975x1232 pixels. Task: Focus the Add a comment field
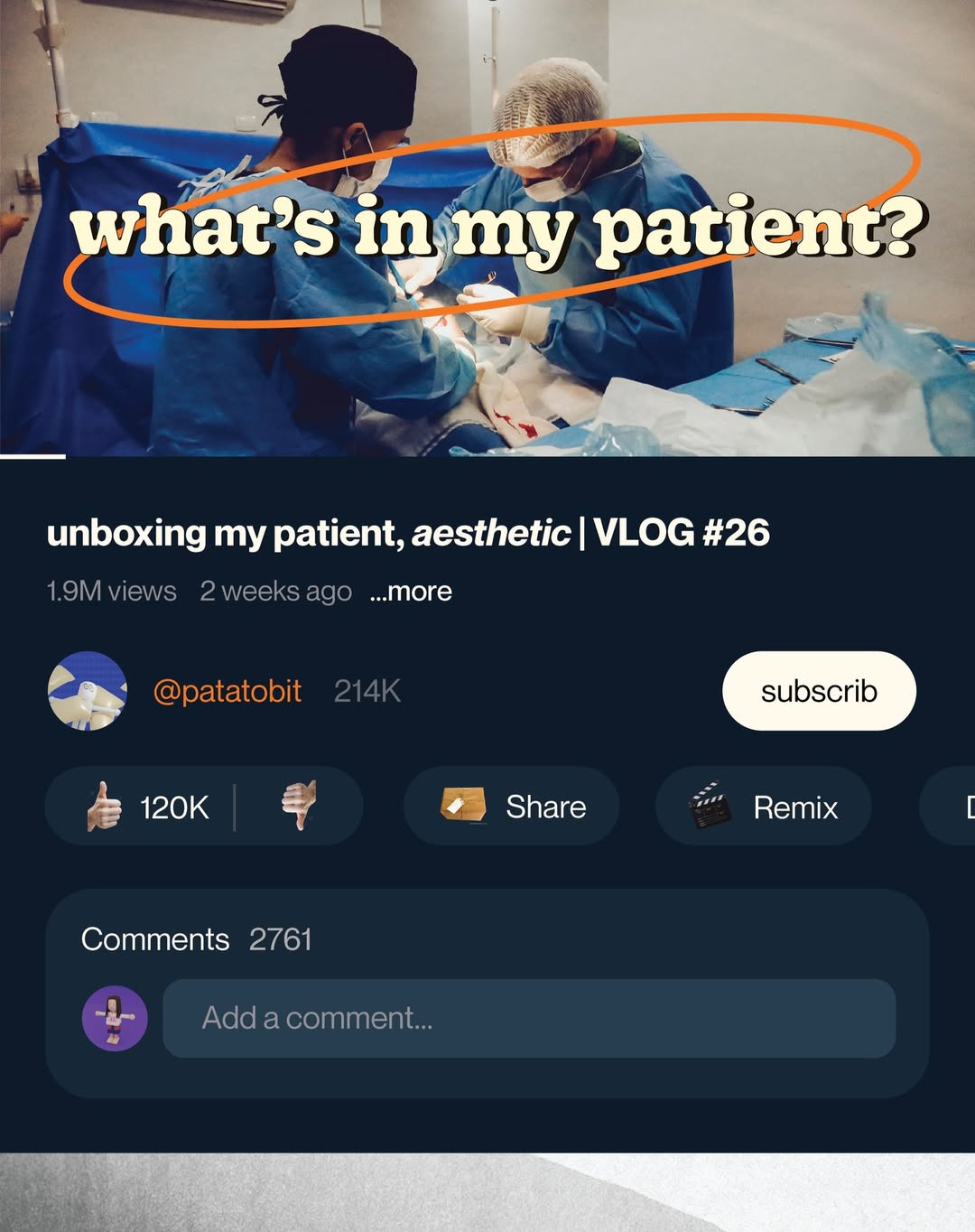[529, 1018]
